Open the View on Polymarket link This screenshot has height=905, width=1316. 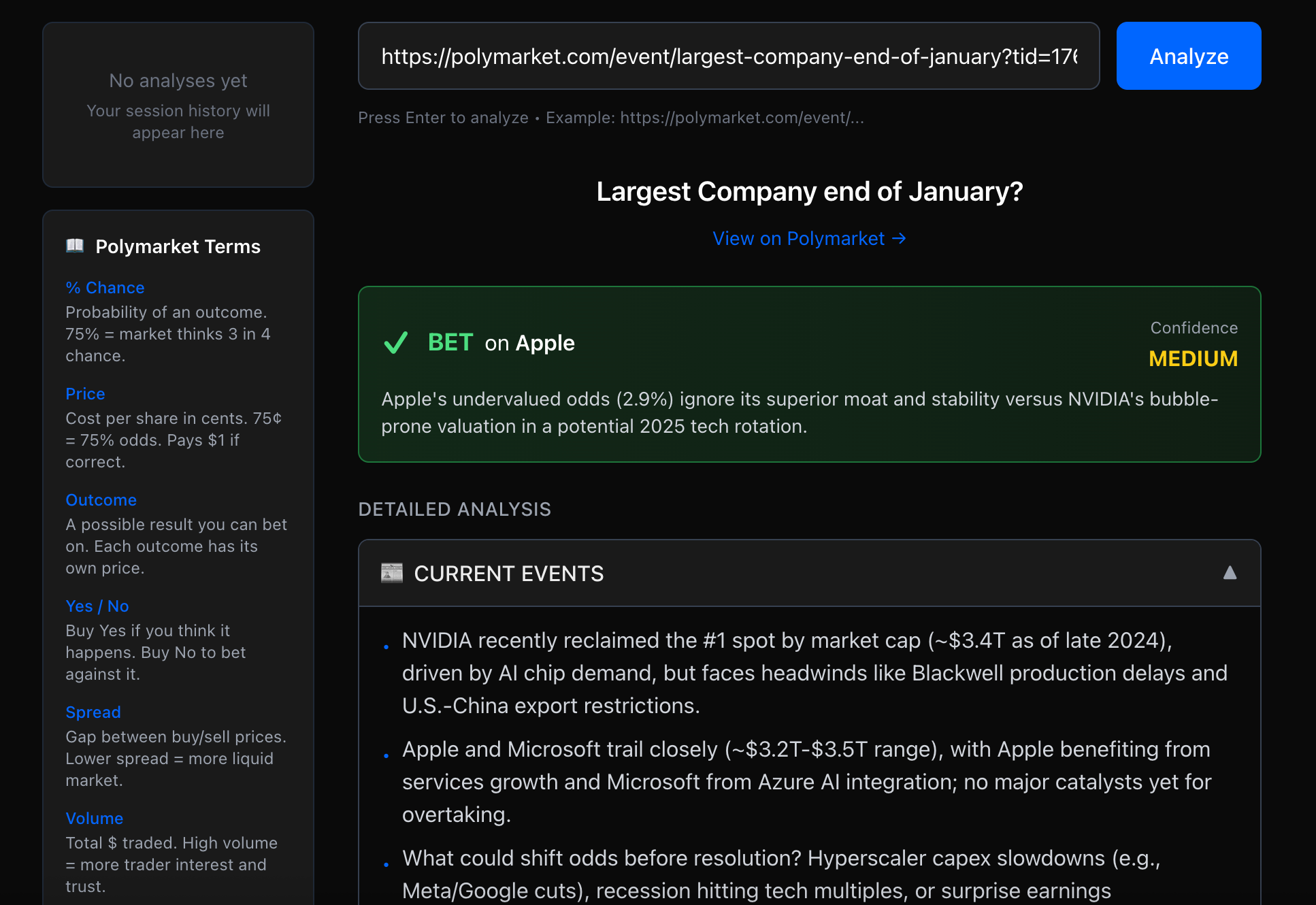pyautogui.click(x=798, y=239)
